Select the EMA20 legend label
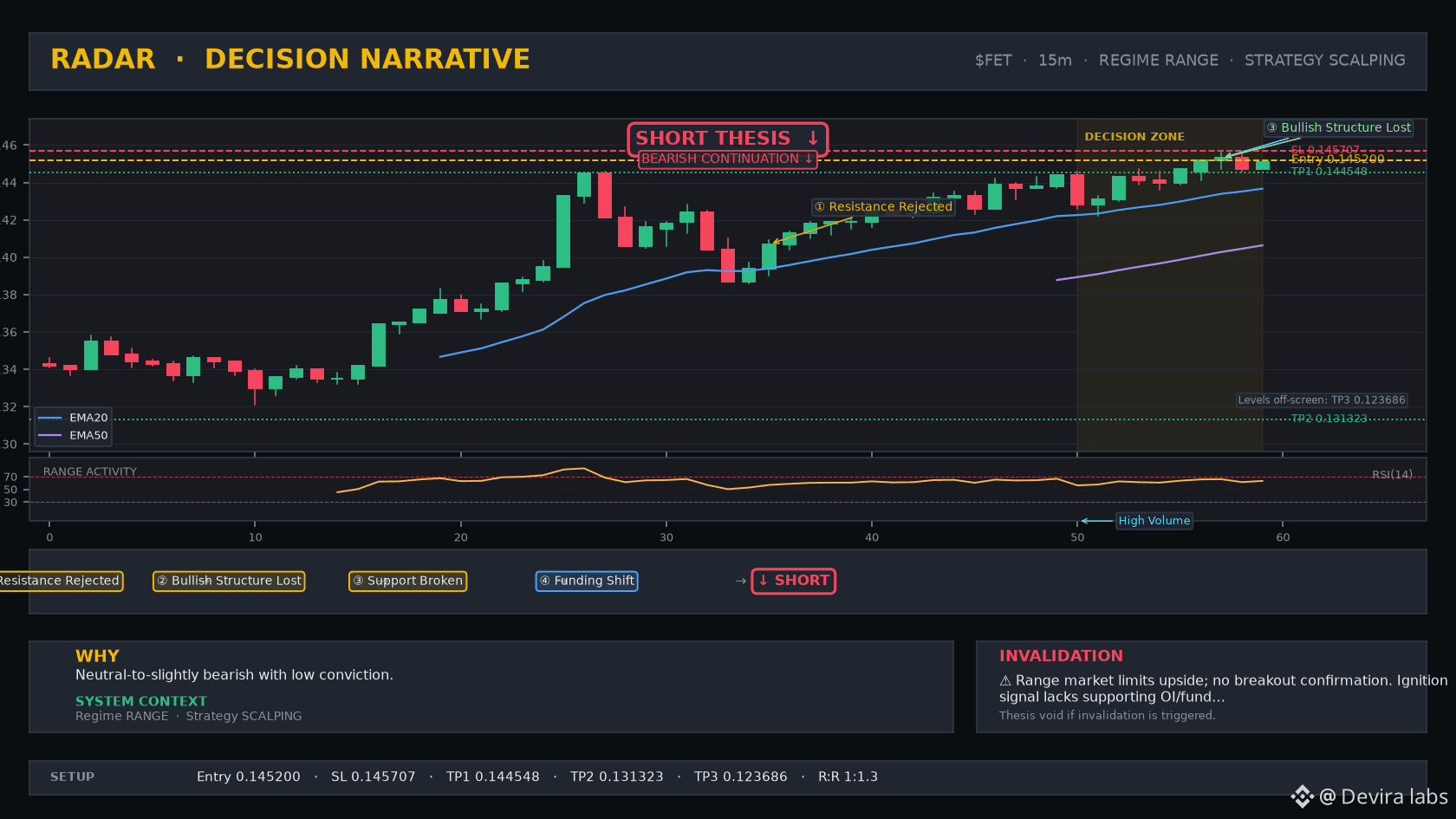1456x819 pixels. click(88, 418)
